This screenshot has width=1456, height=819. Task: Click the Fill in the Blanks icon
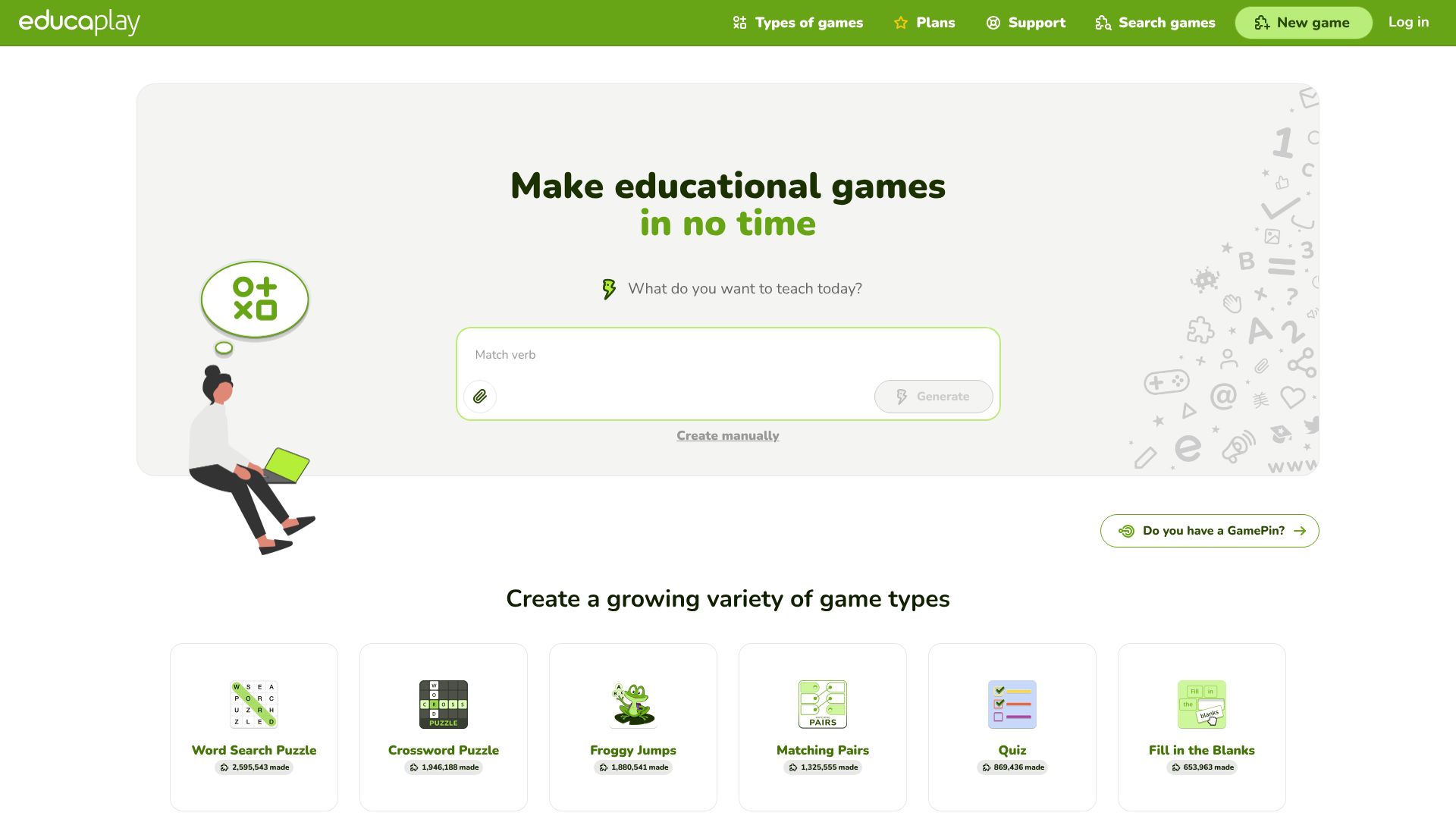[1202, 704]
